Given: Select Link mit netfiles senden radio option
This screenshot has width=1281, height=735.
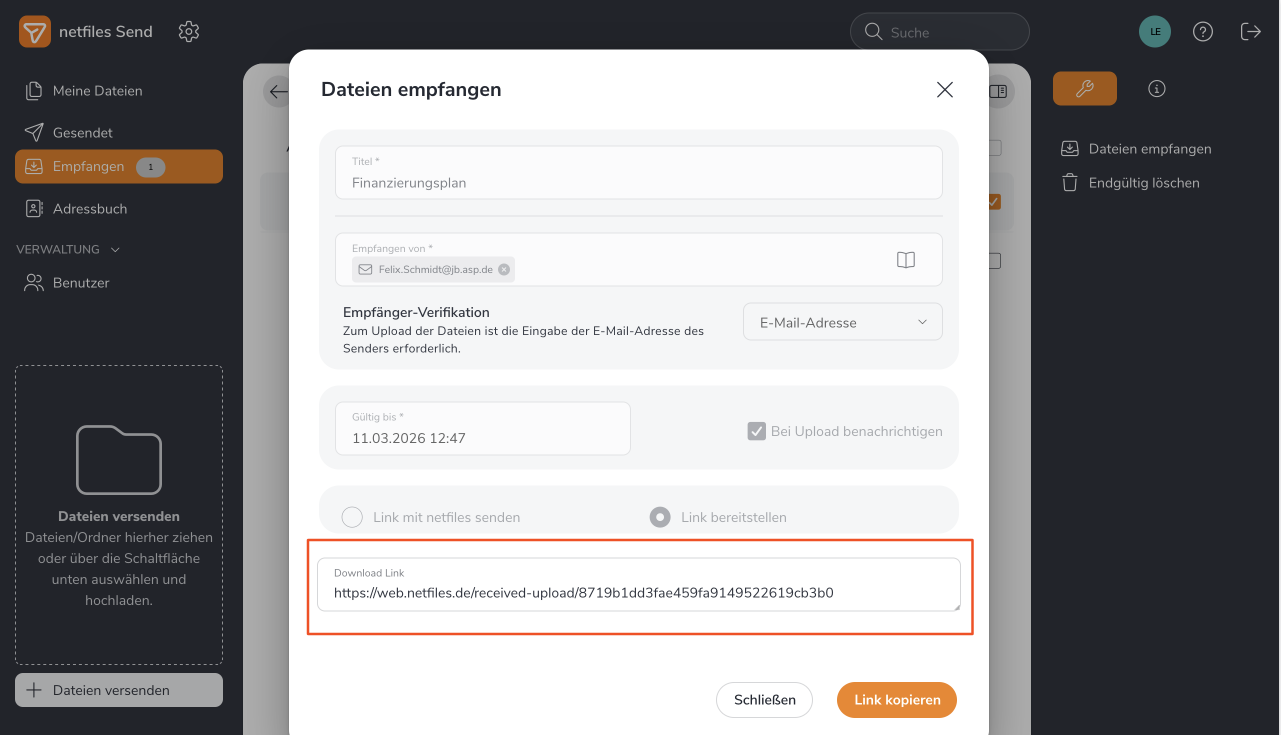Looking at the screenshot, I should 352,517.
